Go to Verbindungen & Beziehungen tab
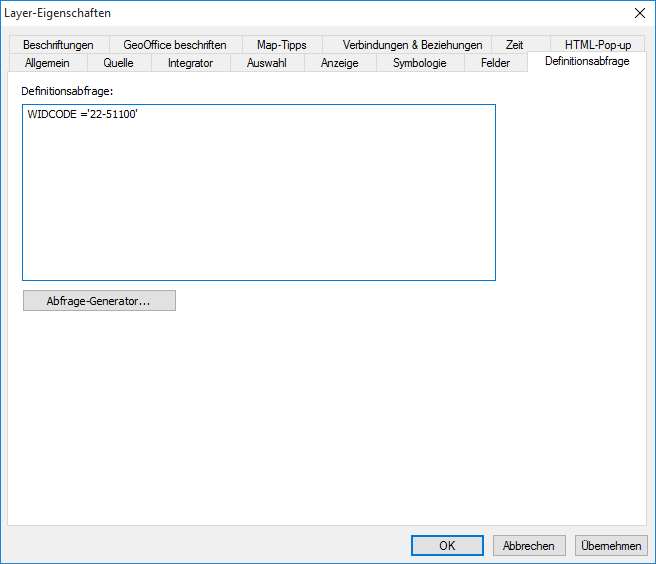The image size is (656, 564). click(412, 45)
